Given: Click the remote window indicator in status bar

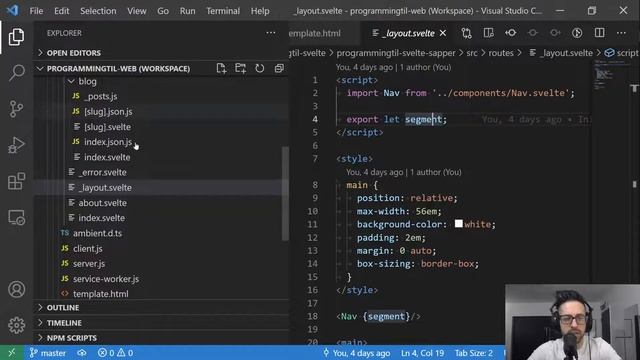Looking at the screenshot, I should point(11,353).
